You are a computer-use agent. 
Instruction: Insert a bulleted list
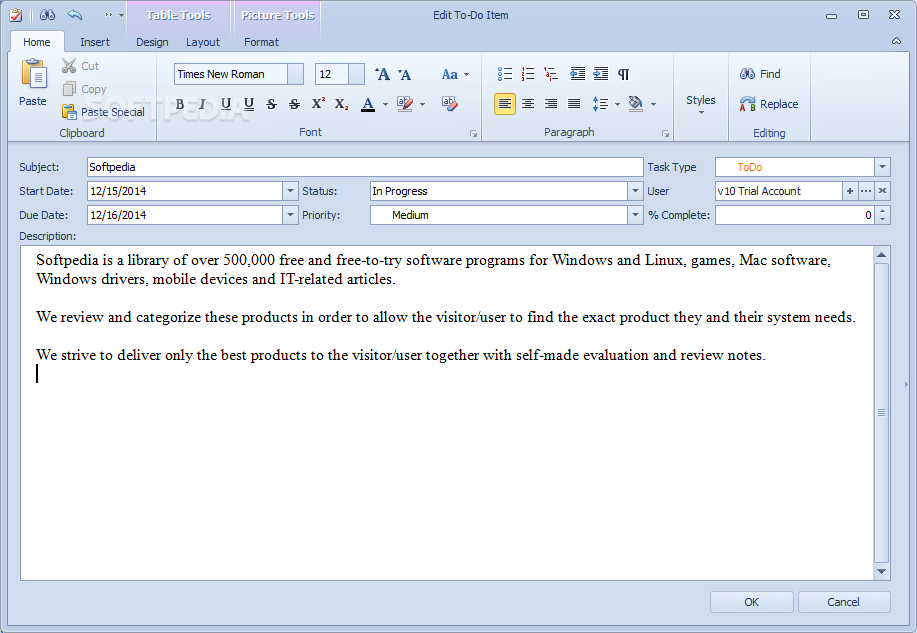[x=505, y=74]
